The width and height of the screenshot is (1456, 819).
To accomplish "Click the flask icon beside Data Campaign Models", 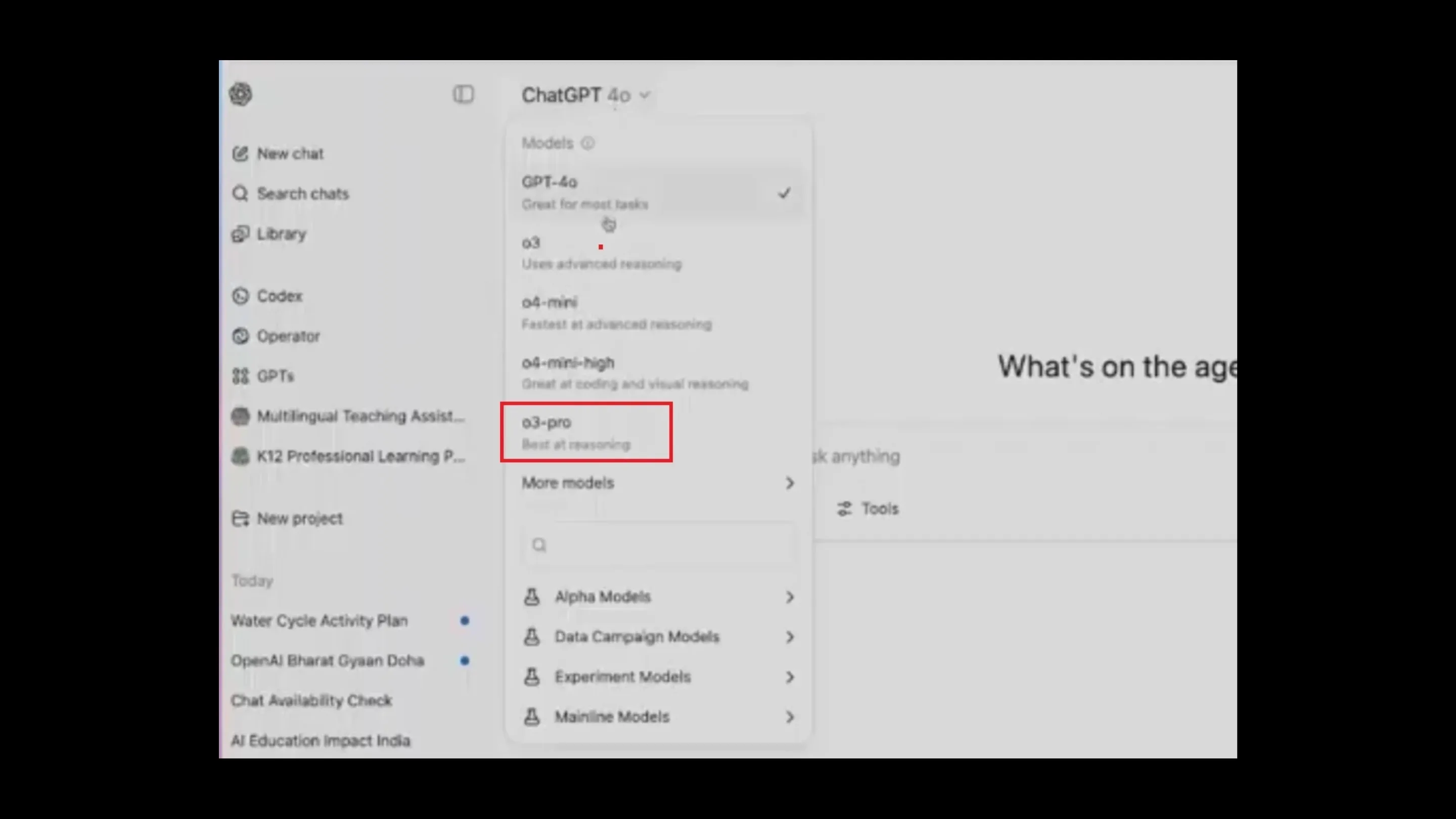I will pos(531,637).
